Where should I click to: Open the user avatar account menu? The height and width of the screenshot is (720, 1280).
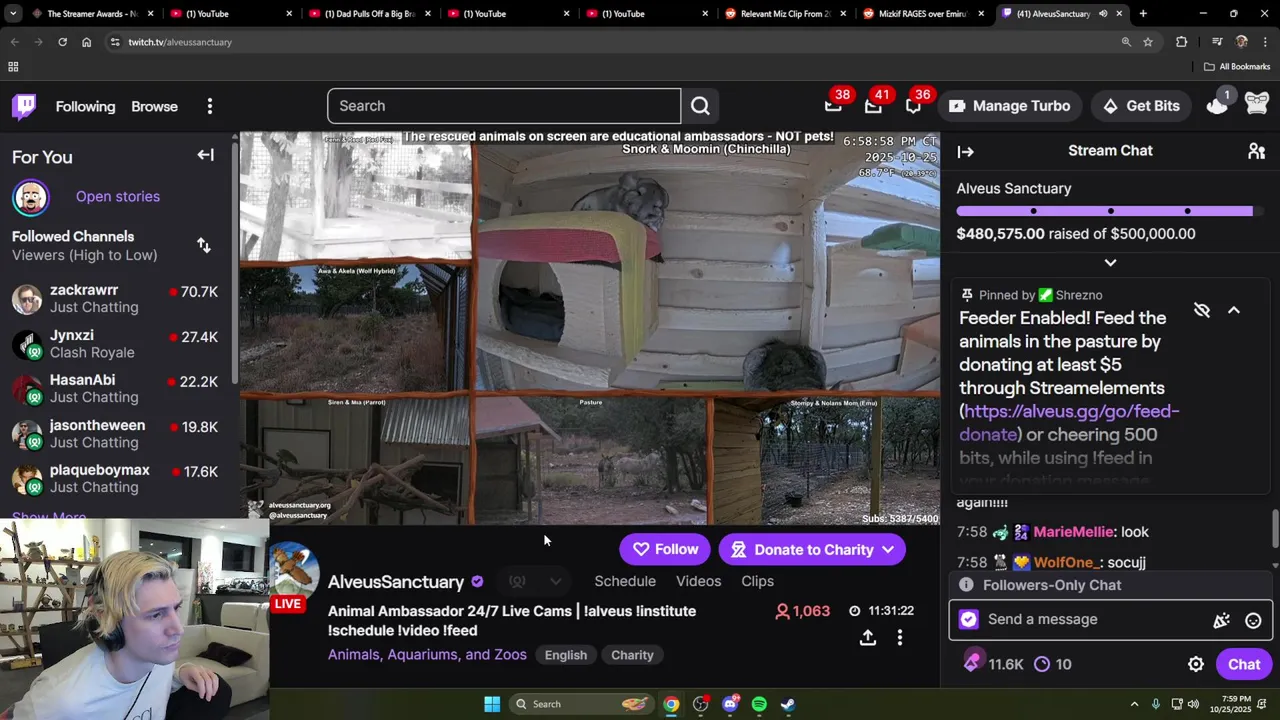(1257, 105)
